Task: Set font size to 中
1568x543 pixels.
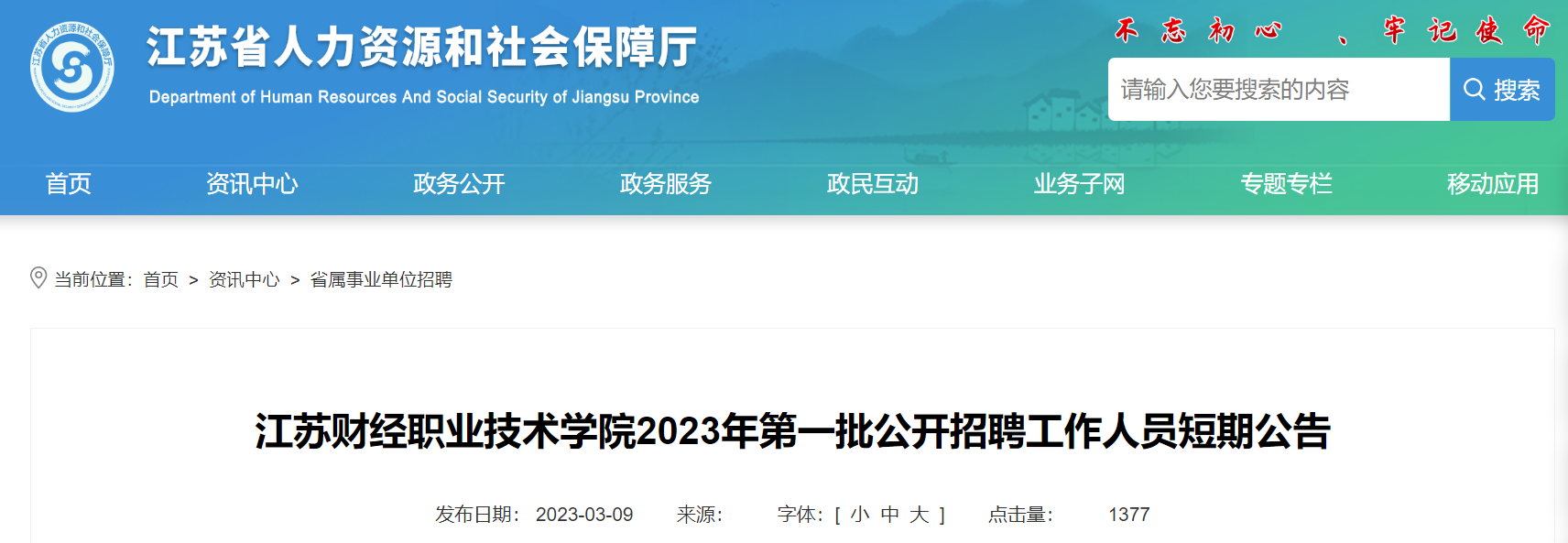Action: pos(890,515)
